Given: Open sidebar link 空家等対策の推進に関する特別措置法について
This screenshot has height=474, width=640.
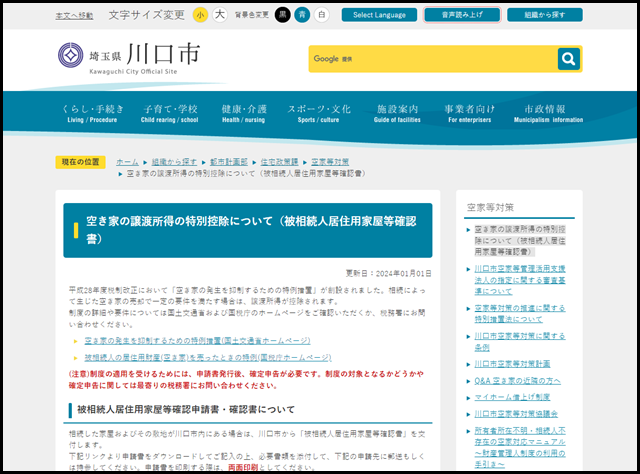Looking at the screenshot, I should pos(520,314).
